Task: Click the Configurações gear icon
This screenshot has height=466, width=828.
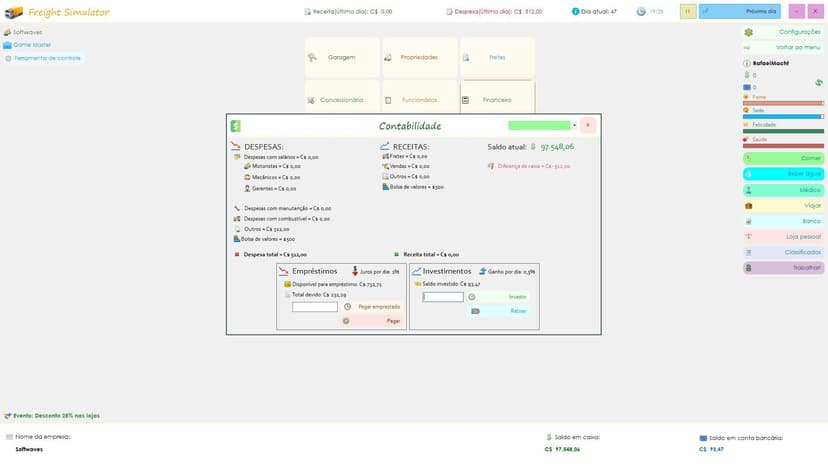Action: tap(748, 32)
